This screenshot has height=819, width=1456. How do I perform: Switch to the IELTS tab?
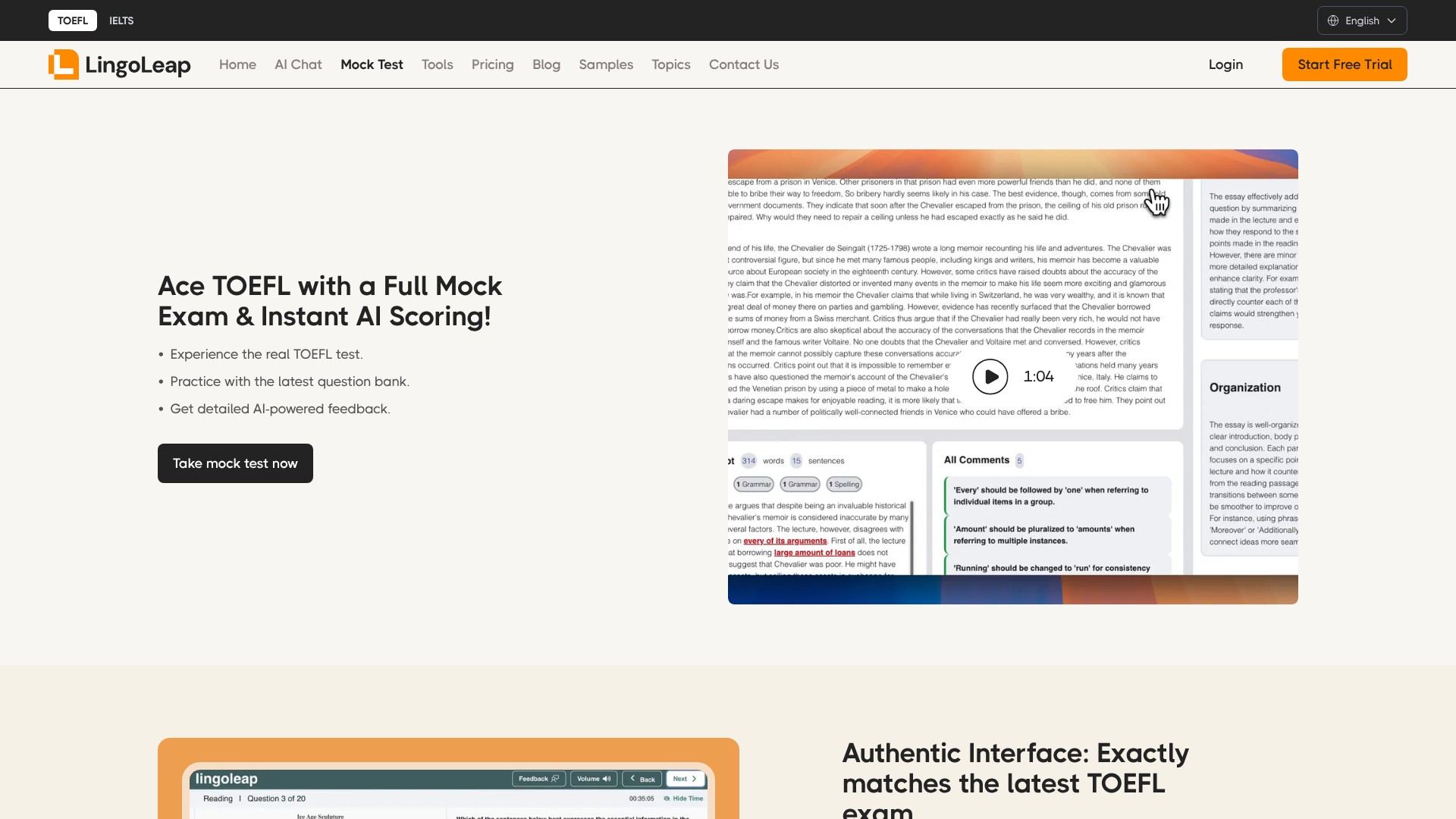[x=121, y=20]
